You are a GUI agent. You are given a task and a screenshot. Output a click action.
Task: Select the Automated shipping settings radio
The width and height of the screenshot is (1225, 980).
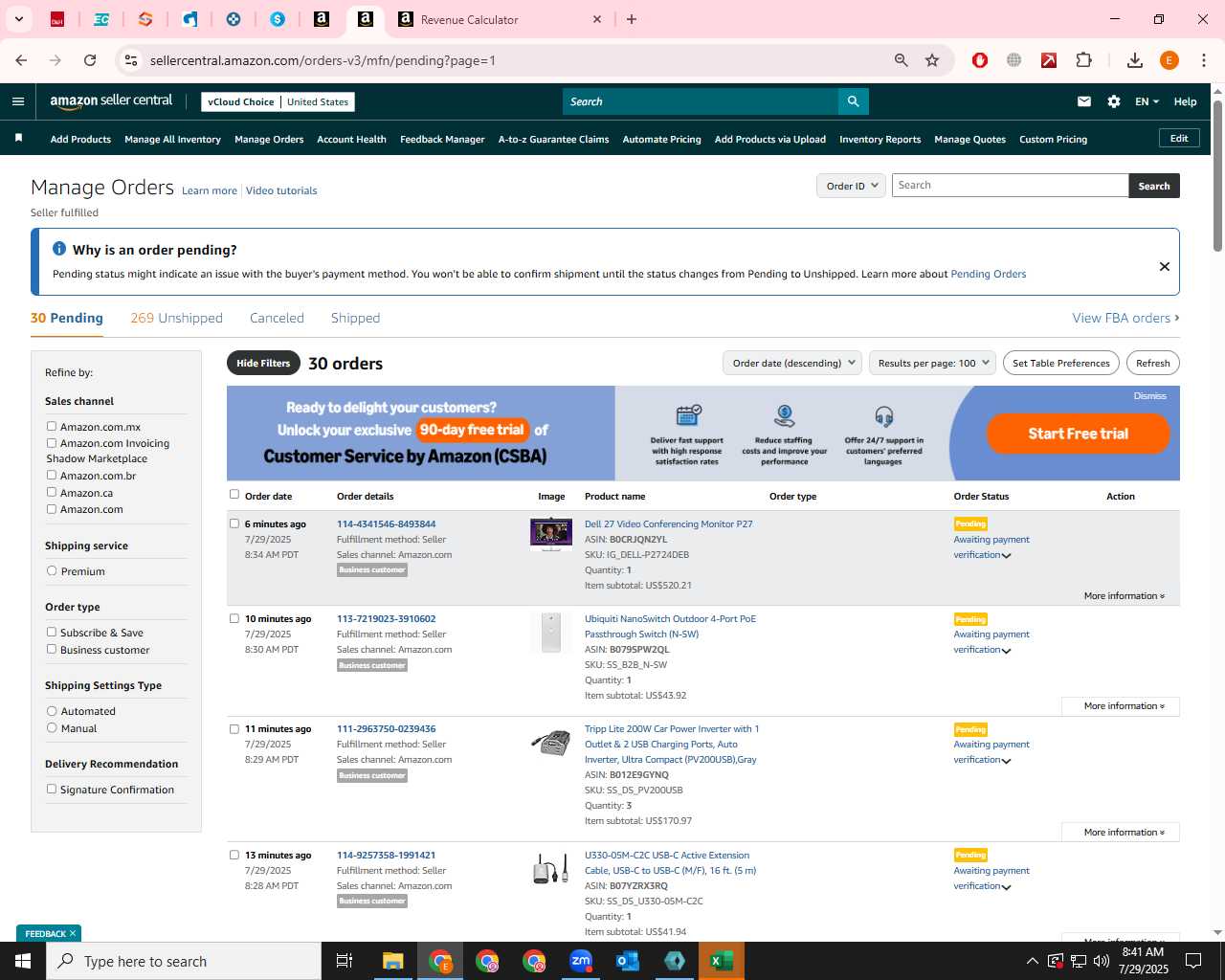[x=52, y=711]
